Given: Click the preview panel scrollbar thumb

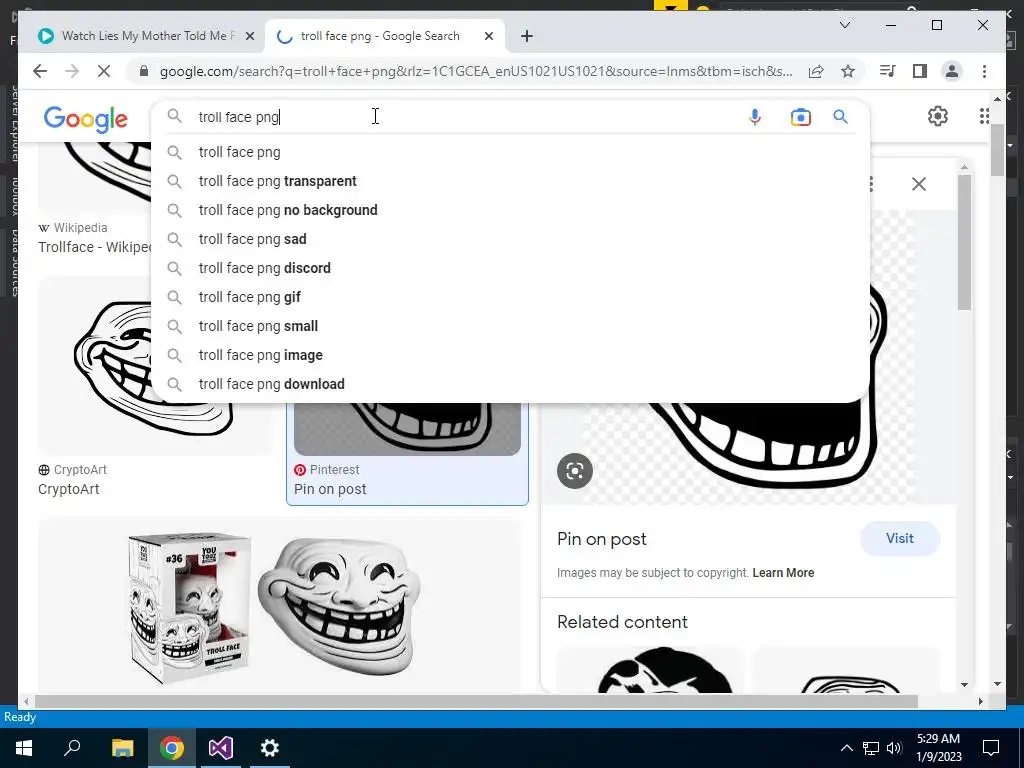Looking at the screenshot, I should point(964,242).
